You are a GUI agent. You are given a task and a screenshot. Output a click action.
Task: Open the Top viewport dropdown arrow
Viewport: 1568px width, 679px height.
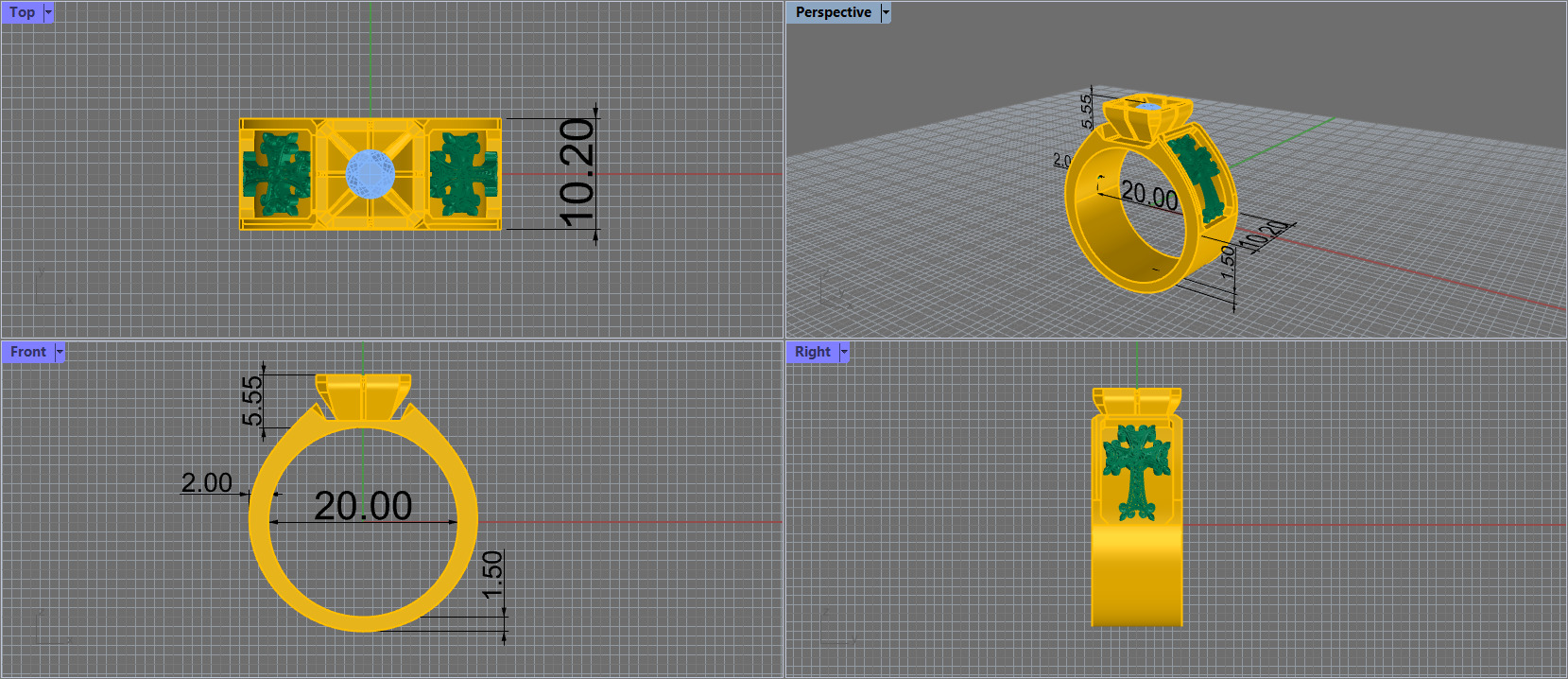[x=49, y=12]
